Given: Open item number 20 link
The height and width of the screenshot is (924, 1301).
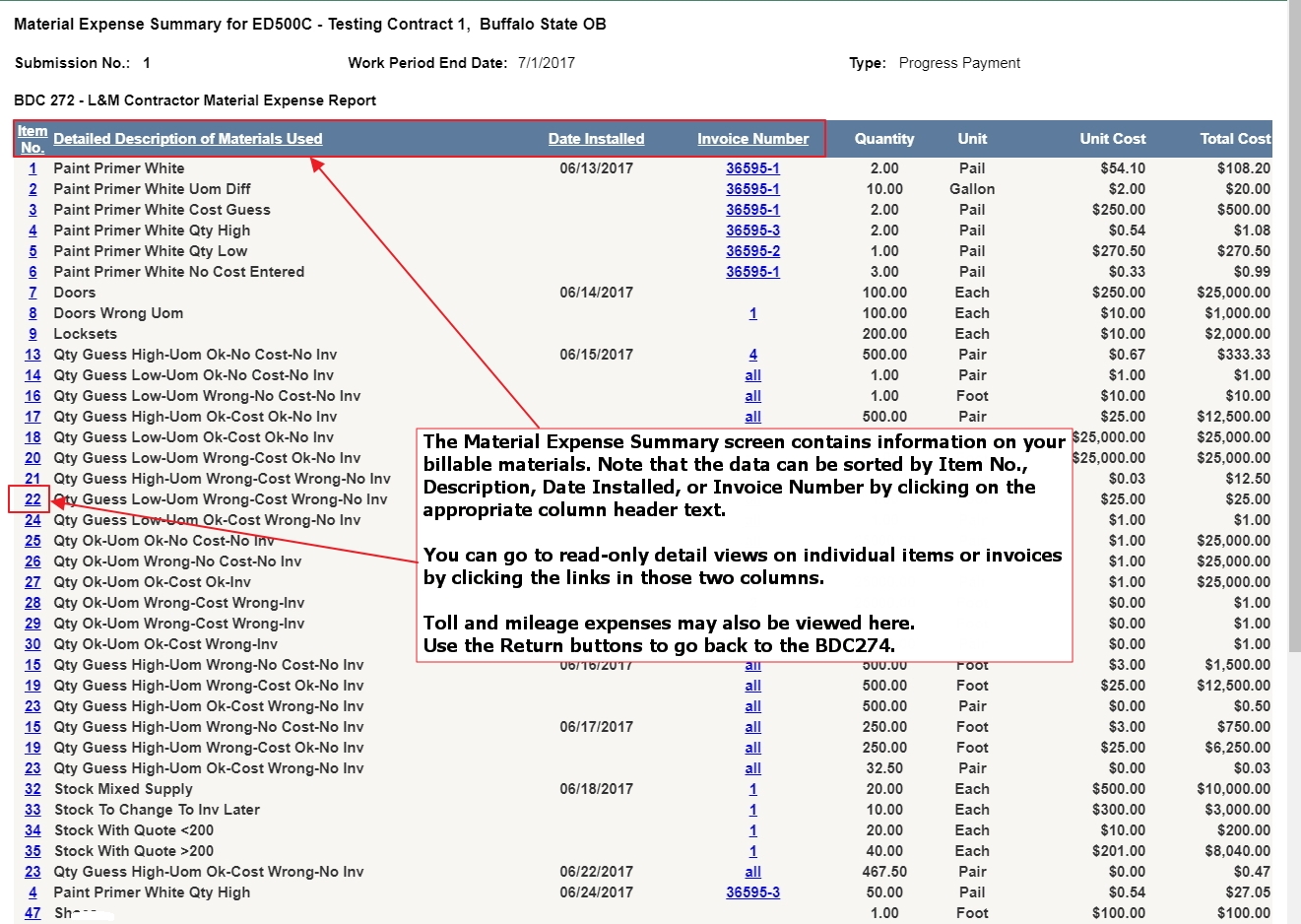Looking at the screenshot, I should (33, 458).
